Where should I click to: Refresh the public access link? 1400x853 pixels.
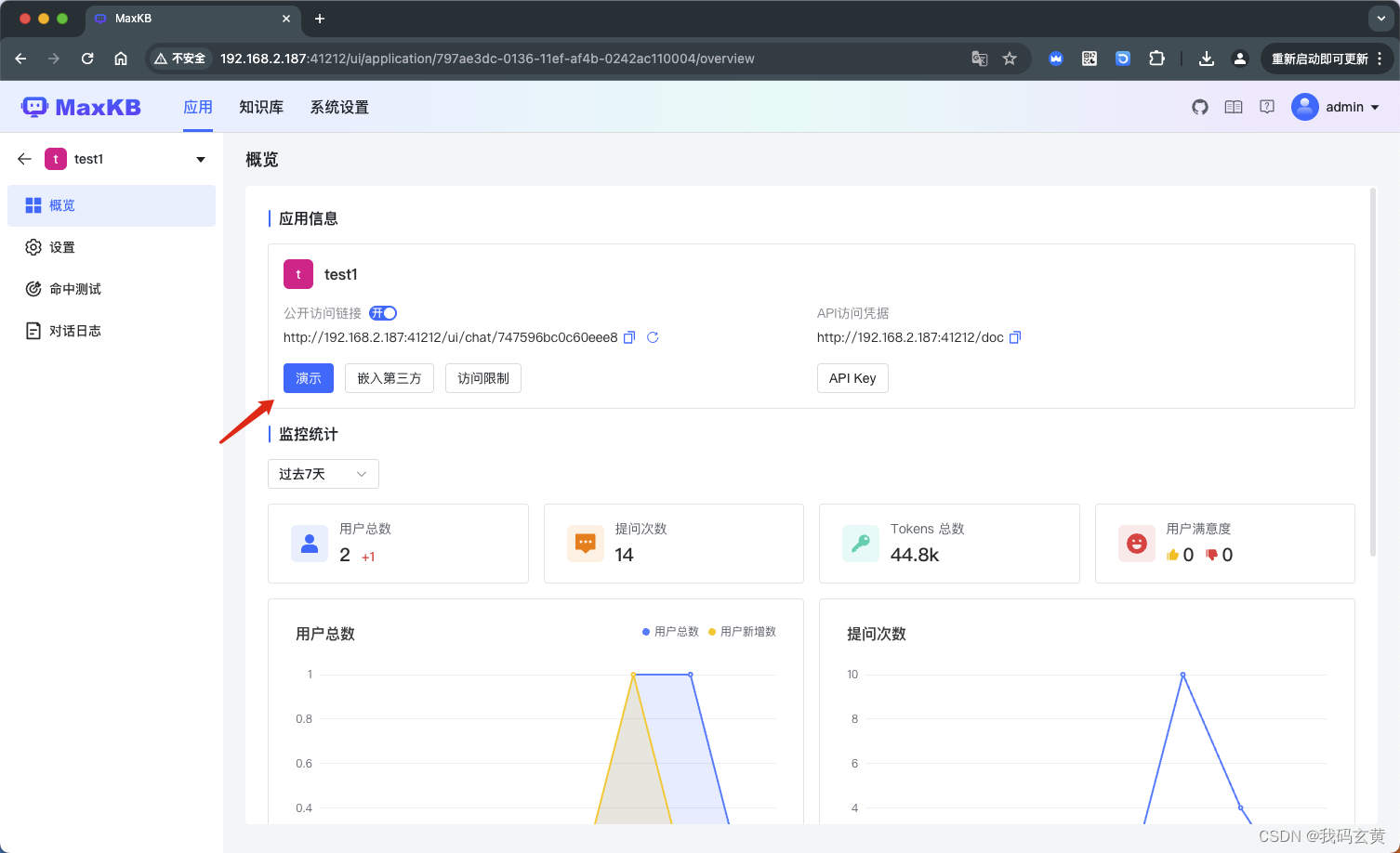653,337
